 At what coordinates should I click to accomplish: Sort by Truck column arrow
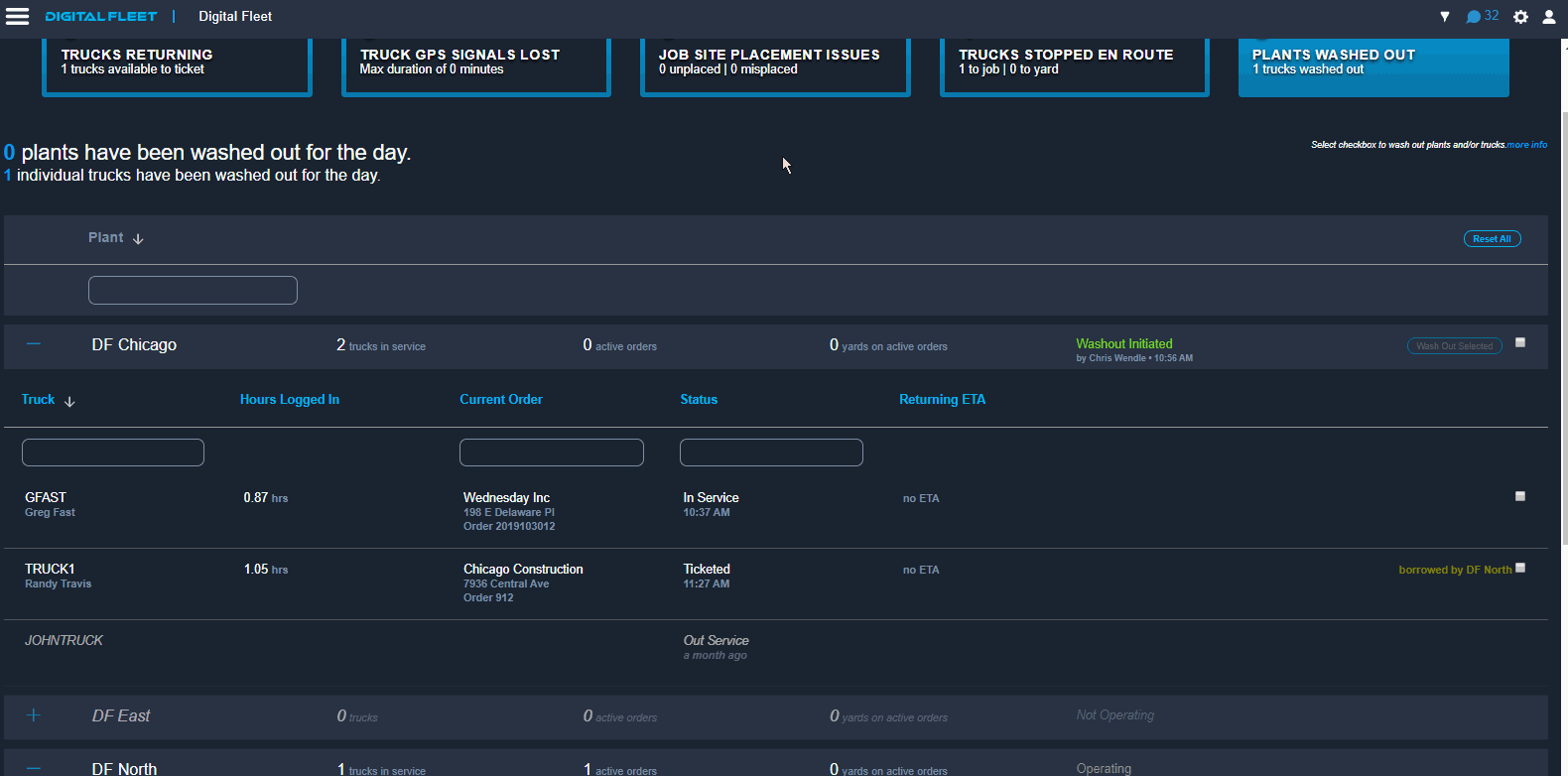point(69,401)
